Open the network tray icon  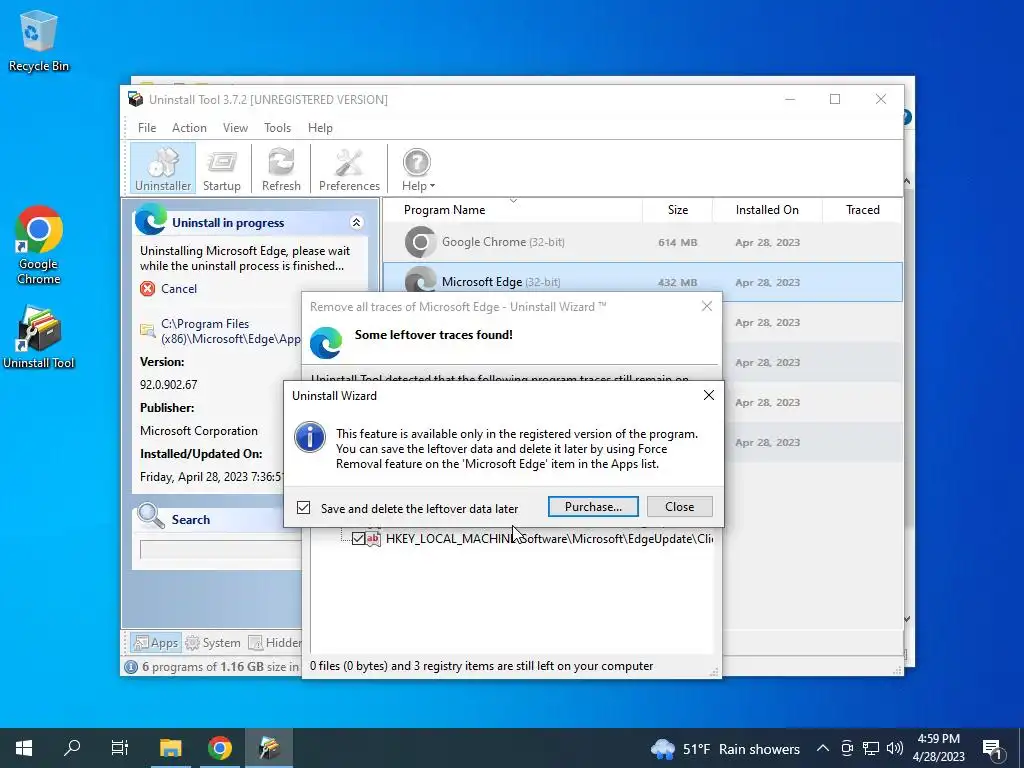pos(871,748)
